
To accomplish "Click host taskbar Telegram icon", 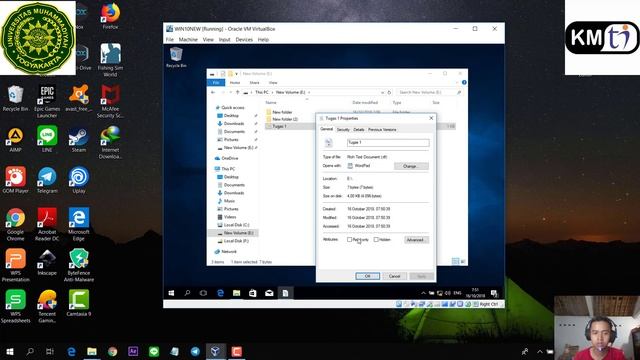I will (195, 351).
